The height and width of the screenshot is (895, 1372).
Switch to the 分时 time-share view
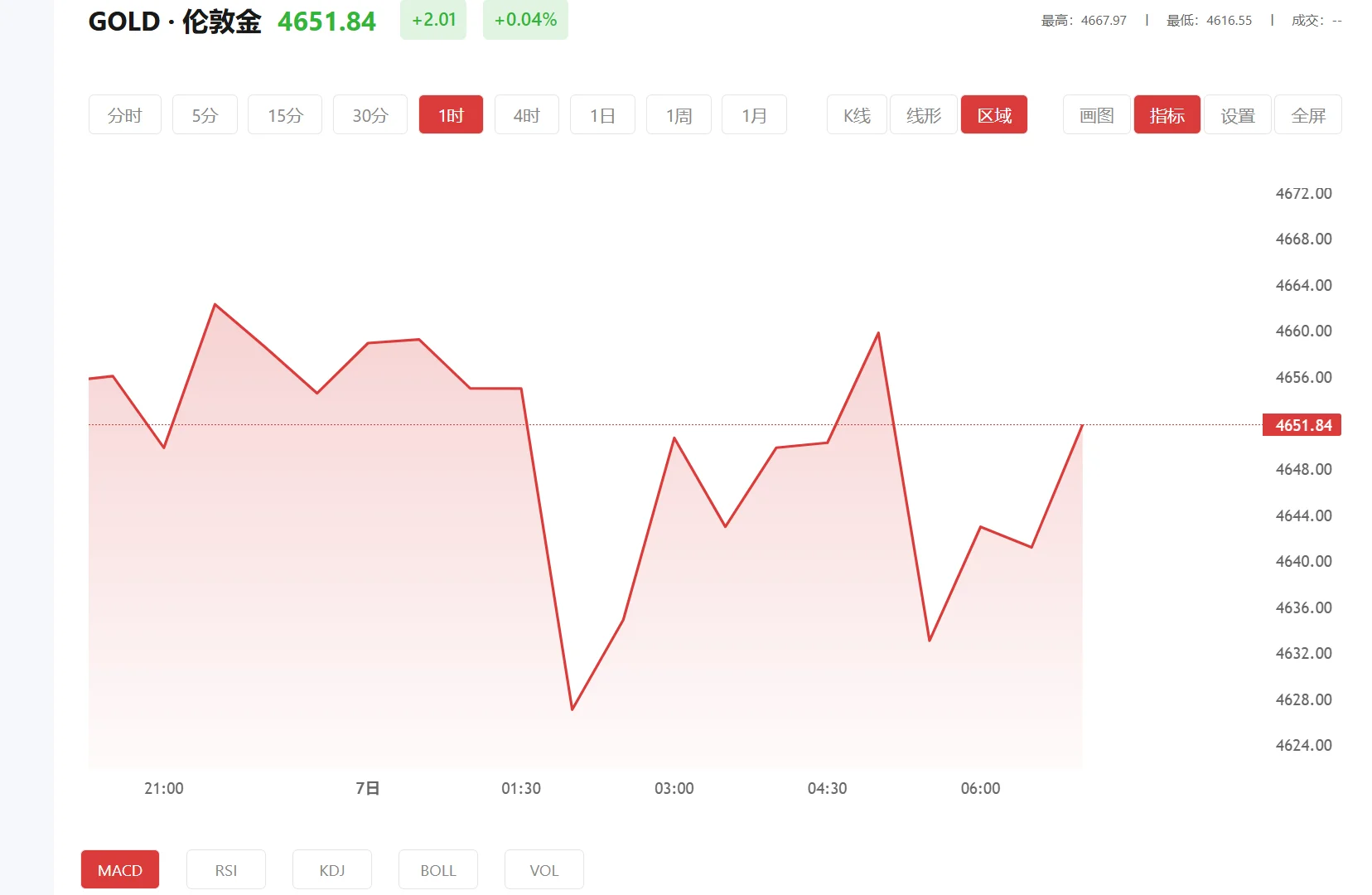(x=124, y=114)
